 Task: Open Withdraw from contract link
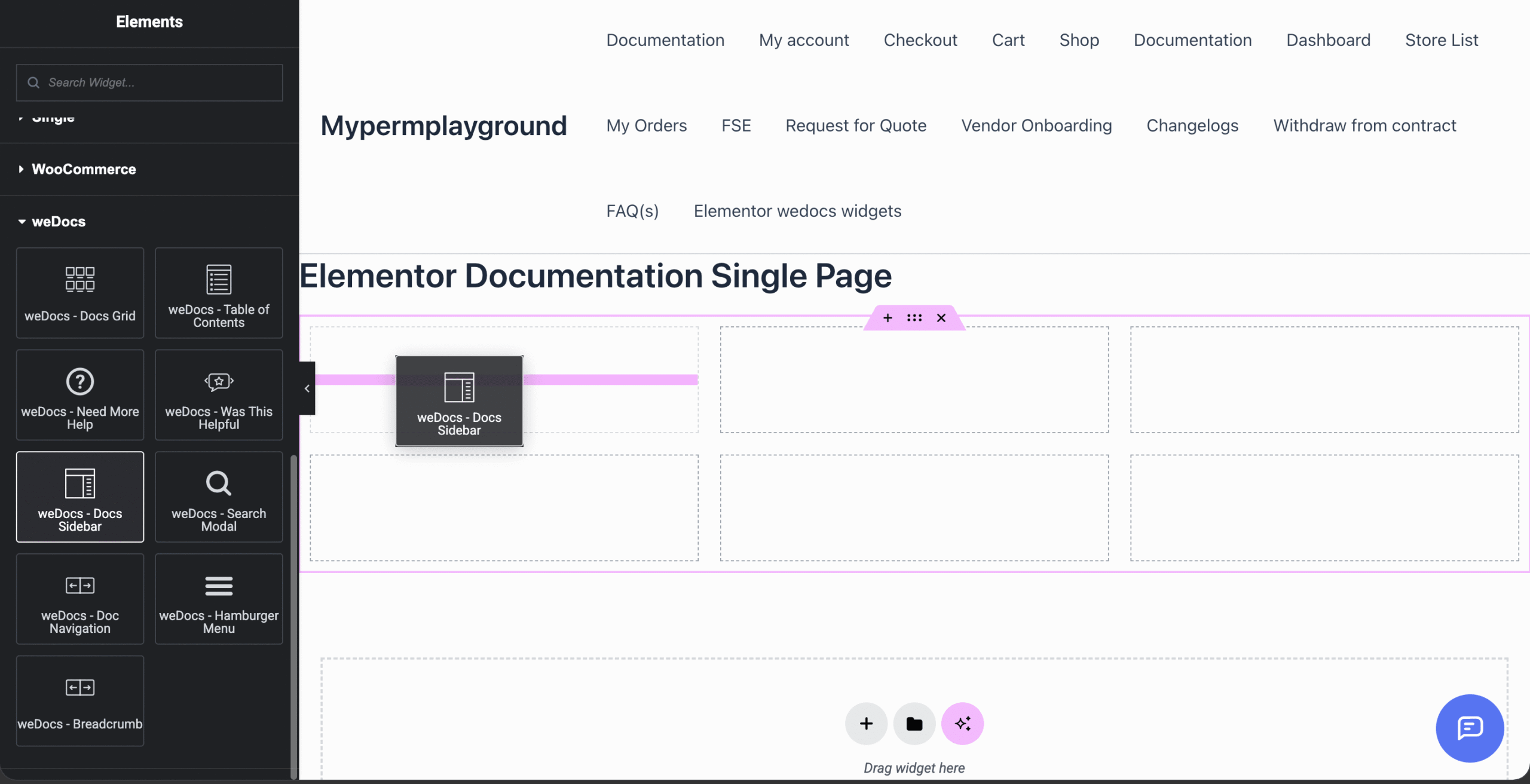(1365, 125)
